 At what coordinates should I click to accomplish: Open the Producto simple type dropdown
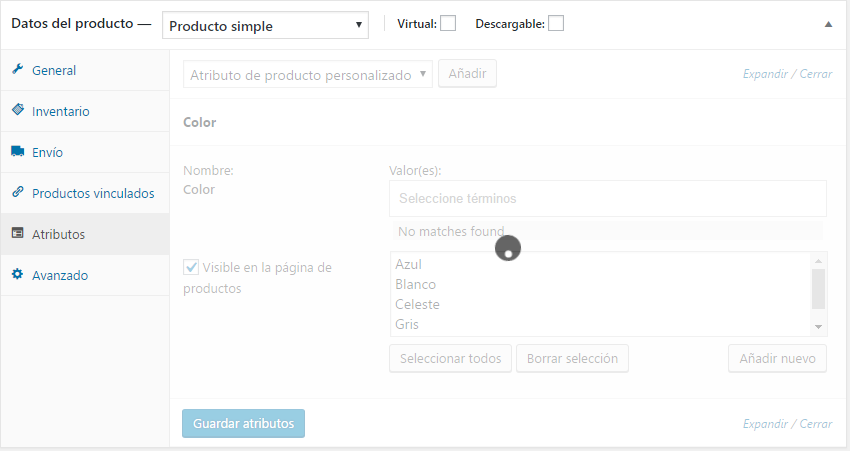click(x=265, y=25)
